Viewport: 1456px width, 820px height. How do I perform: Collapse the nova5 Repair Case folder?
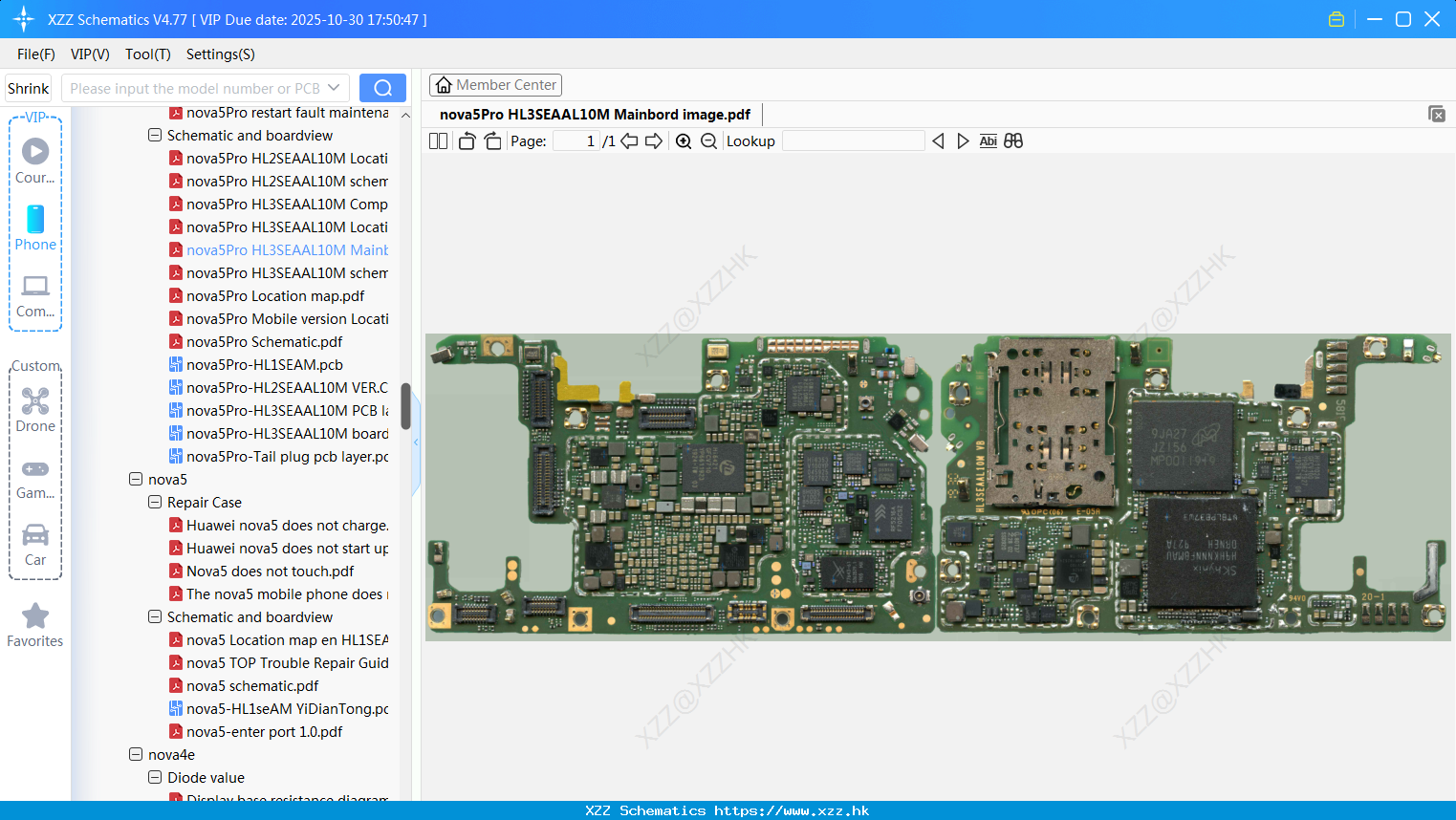pos(155,503)
